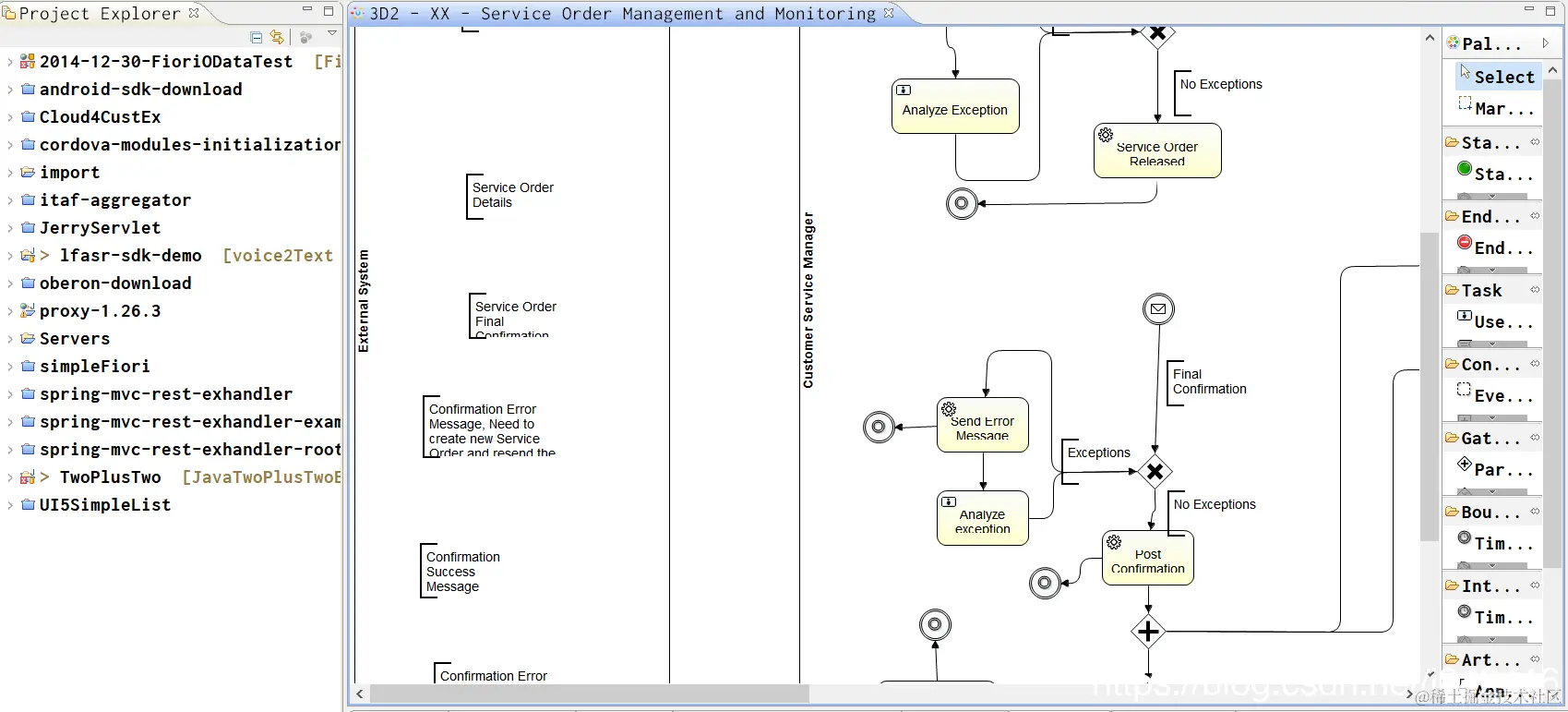Collapse the palette panel using arrow
Screen dimensions: 1568x712
coord(1546,43)
